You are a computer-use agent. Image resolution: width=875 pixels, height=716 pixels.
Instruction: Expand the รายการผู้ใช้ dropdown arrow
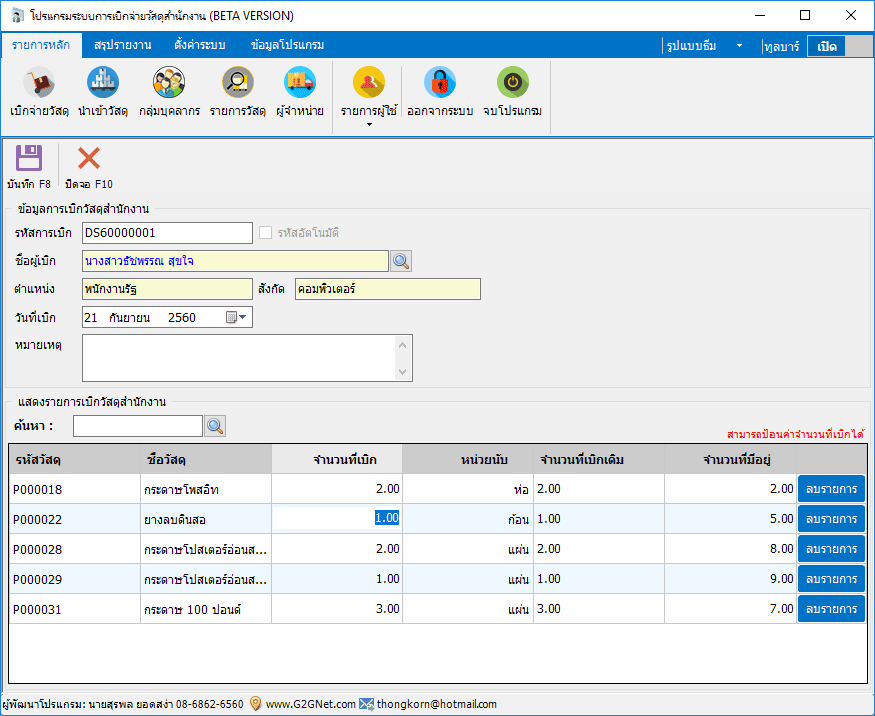tap(369, 124)
